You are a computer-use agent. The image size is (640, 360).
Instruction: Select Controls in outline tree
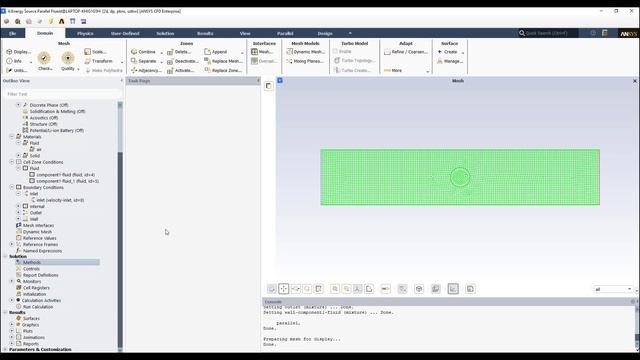[x=31, y=269]
